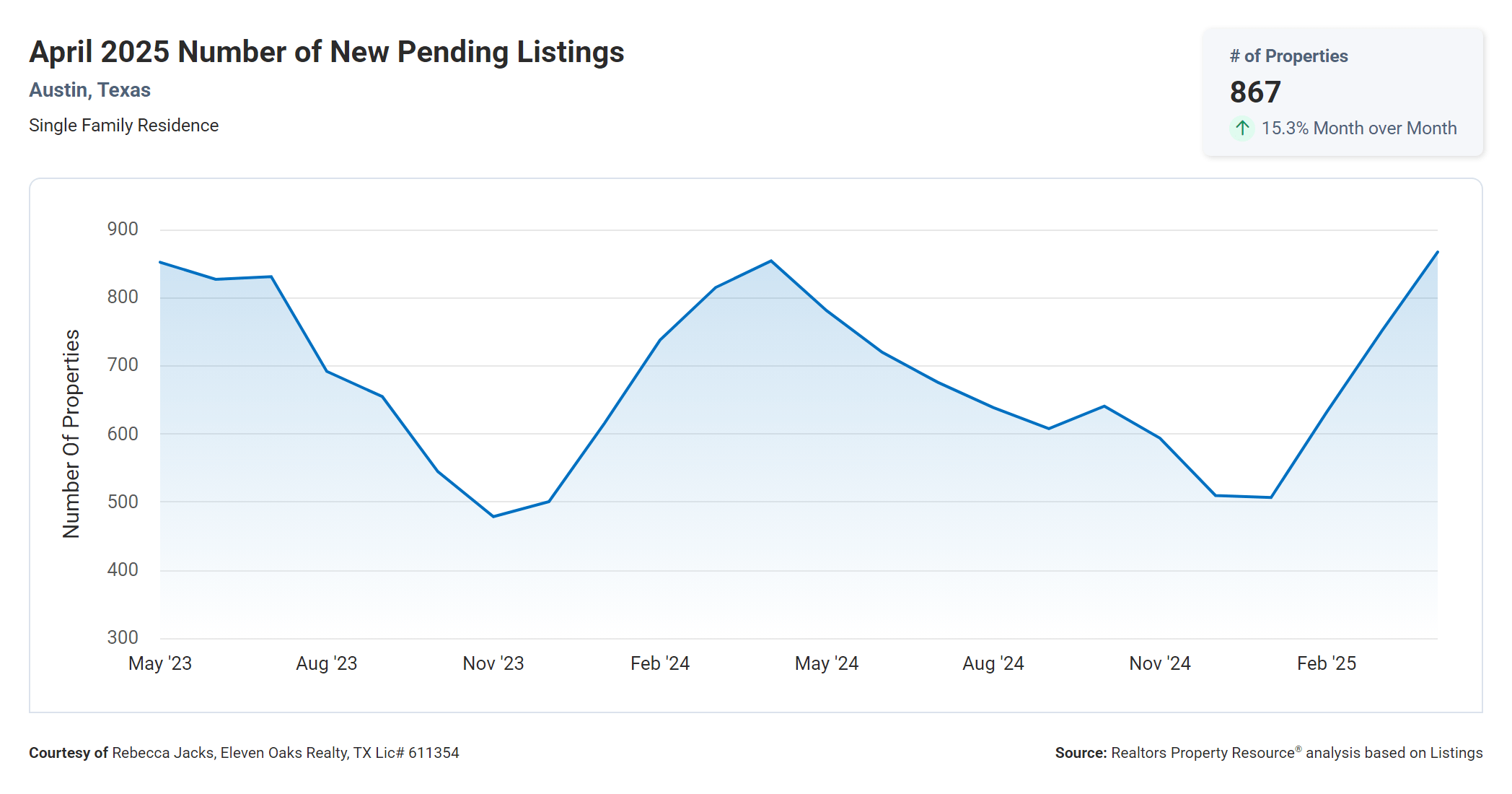Click the line's lowest point above Nov '23

tap(493, 516)
